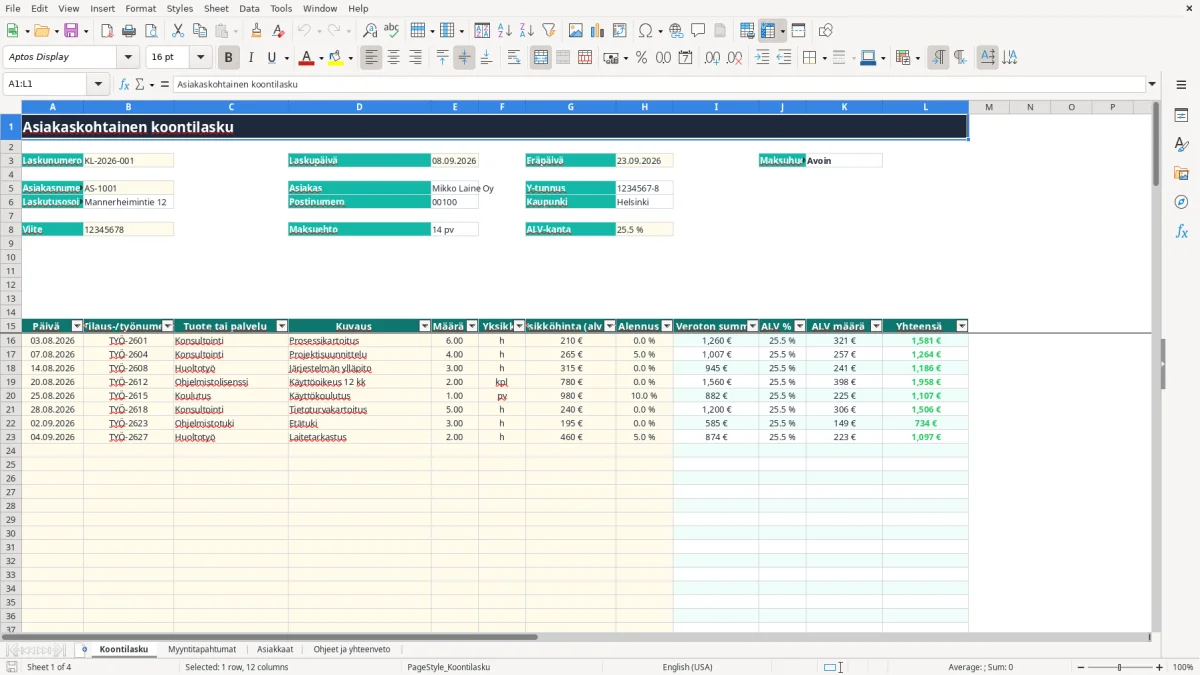
Task: Run the Spelling check icon
Action: click(x=392, y=31)
